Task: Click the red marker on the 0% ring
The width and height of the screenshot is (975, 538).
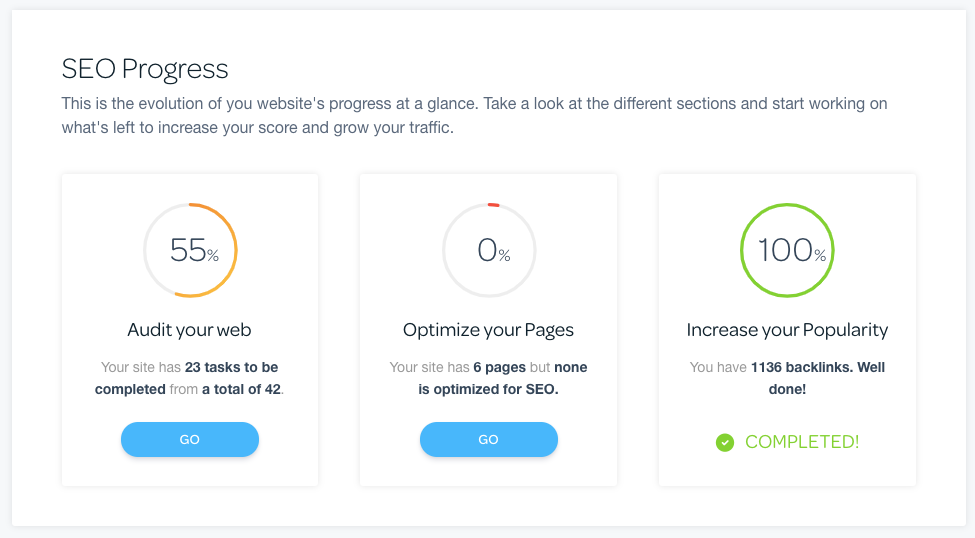Action: [494, 205]
